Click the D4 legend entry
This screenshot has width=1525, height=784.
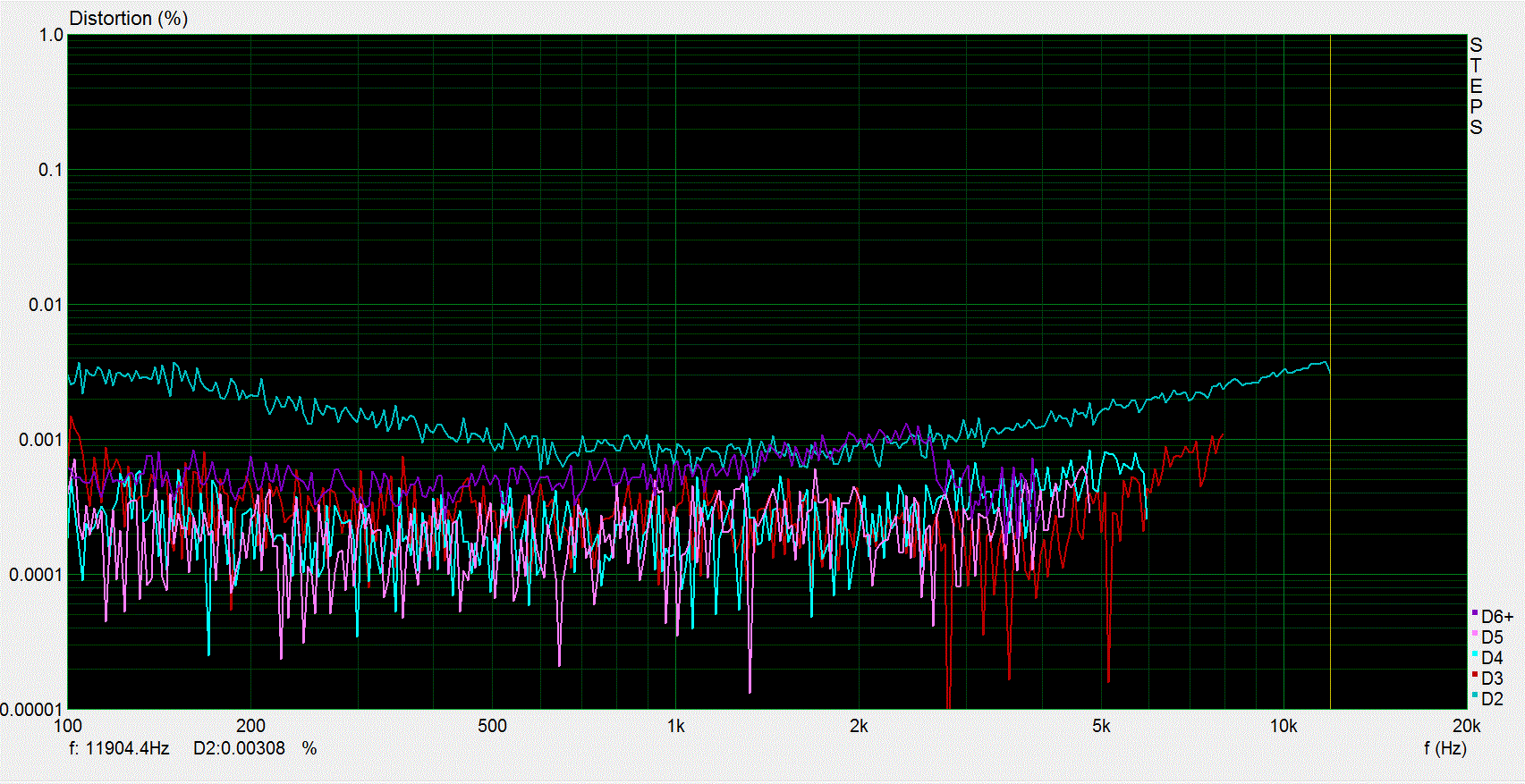click(1487, 658)
